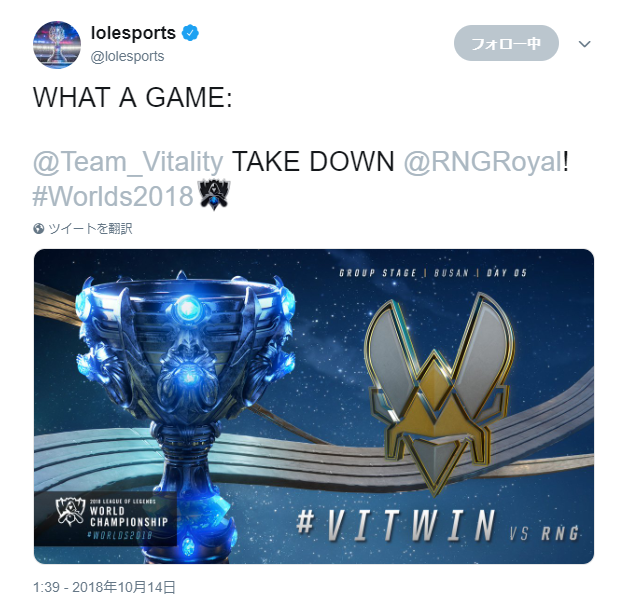
Task: Click the Worlds trophy emoji after the hashtag
Action: pos(214,195)
